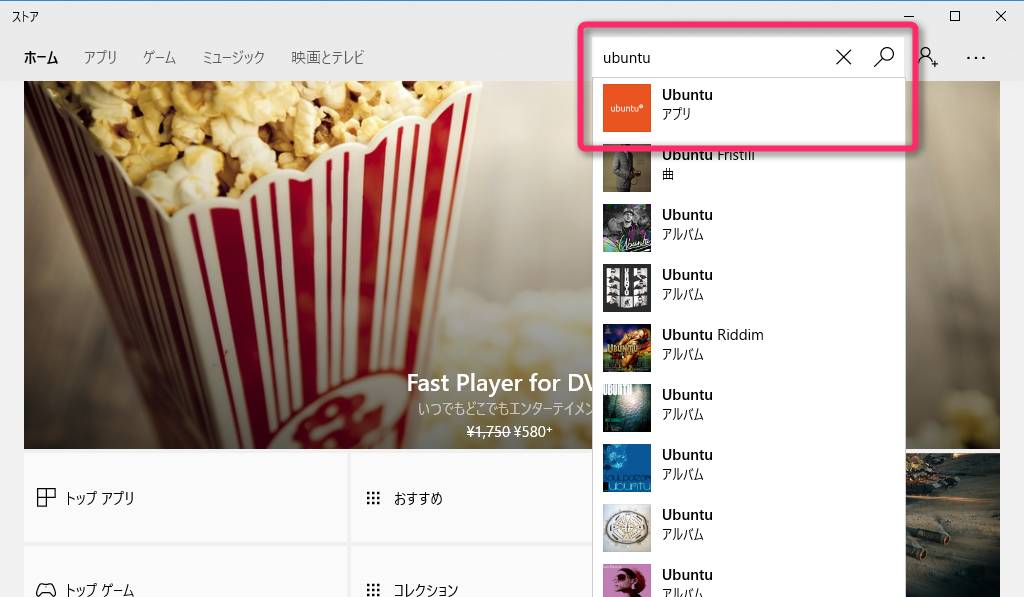The height and width of the screenshot is (597, 1024).
Task: Select the Ubuntu Fristill song suggestion
Action: coord(748,168)
